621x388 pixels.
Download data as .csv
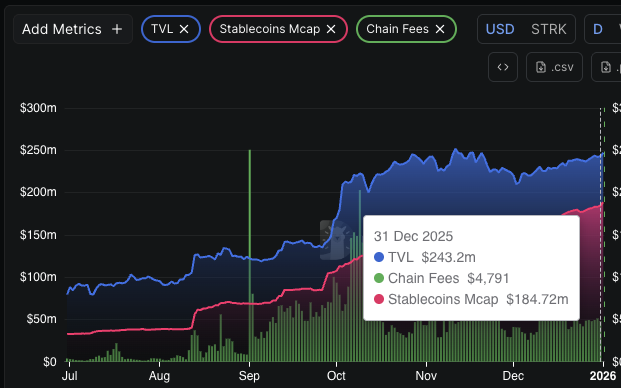pos(554,67)
